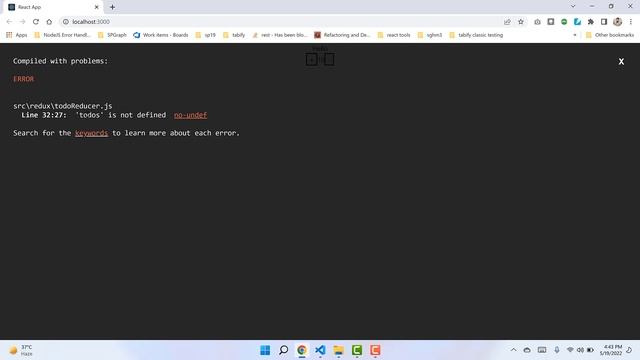Open Windows taskbar search
Viewport: 640px width, 360px height.
click(283, 350)
